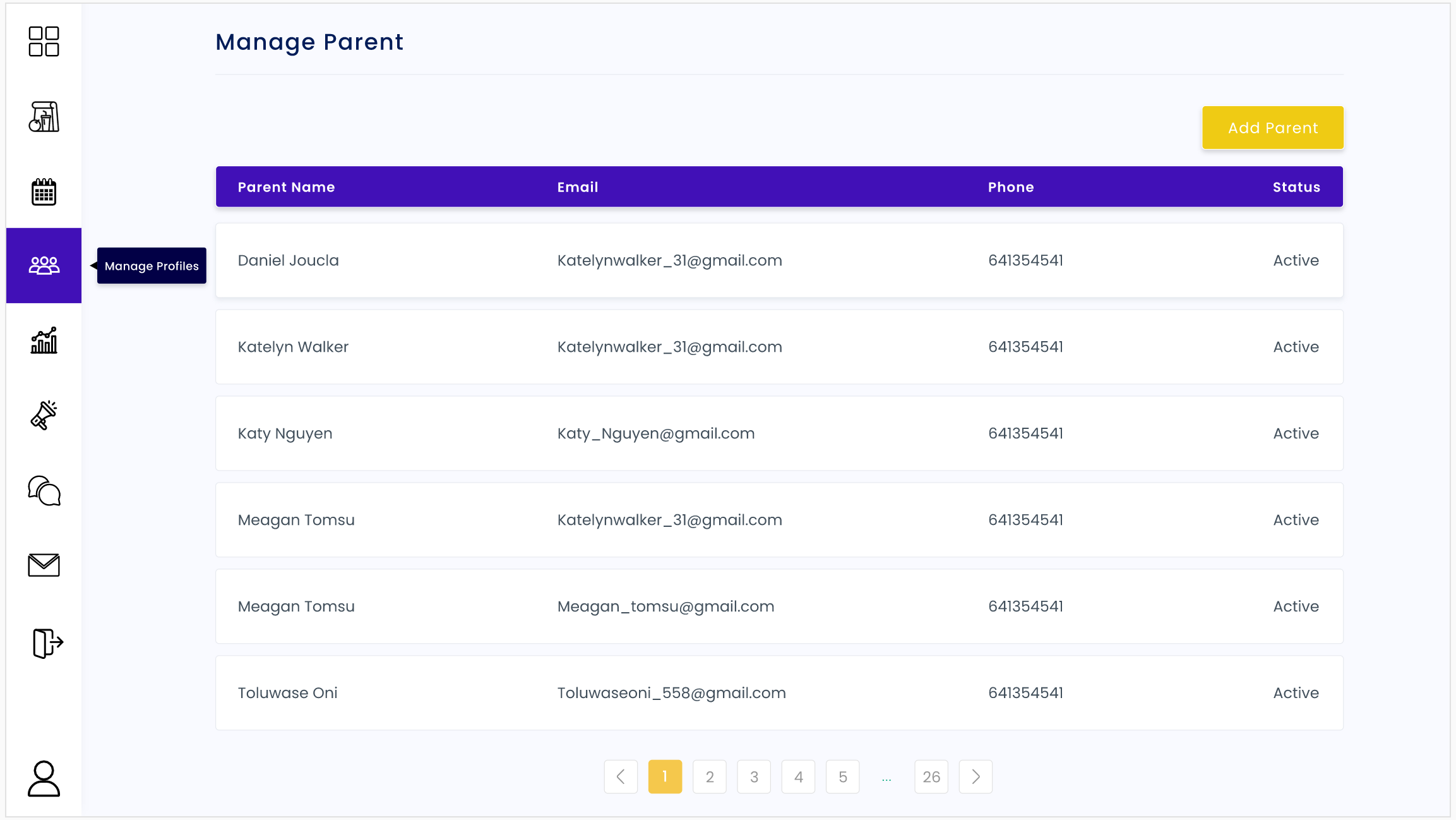Viewport: 1456px width, 820px height.
Task: Click the Katy_Nguyen@gmail.com email
Action: [656, 433]
